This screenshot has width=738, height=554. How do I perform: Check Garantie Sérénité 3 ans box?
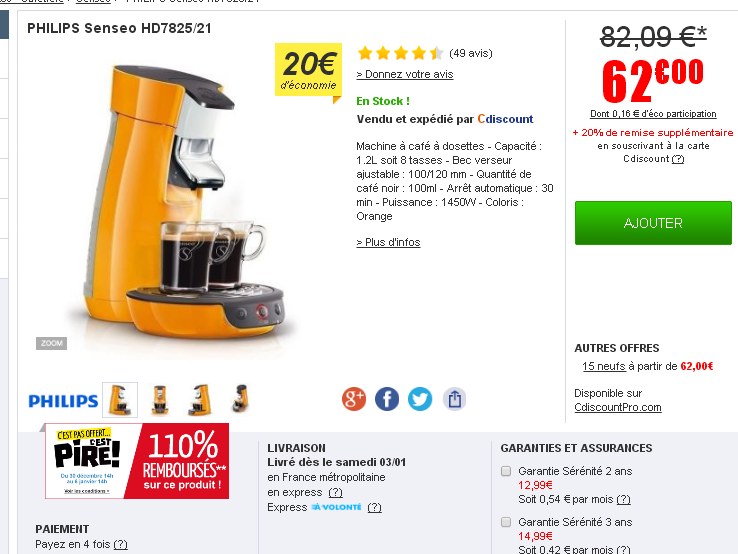[506, 522]
